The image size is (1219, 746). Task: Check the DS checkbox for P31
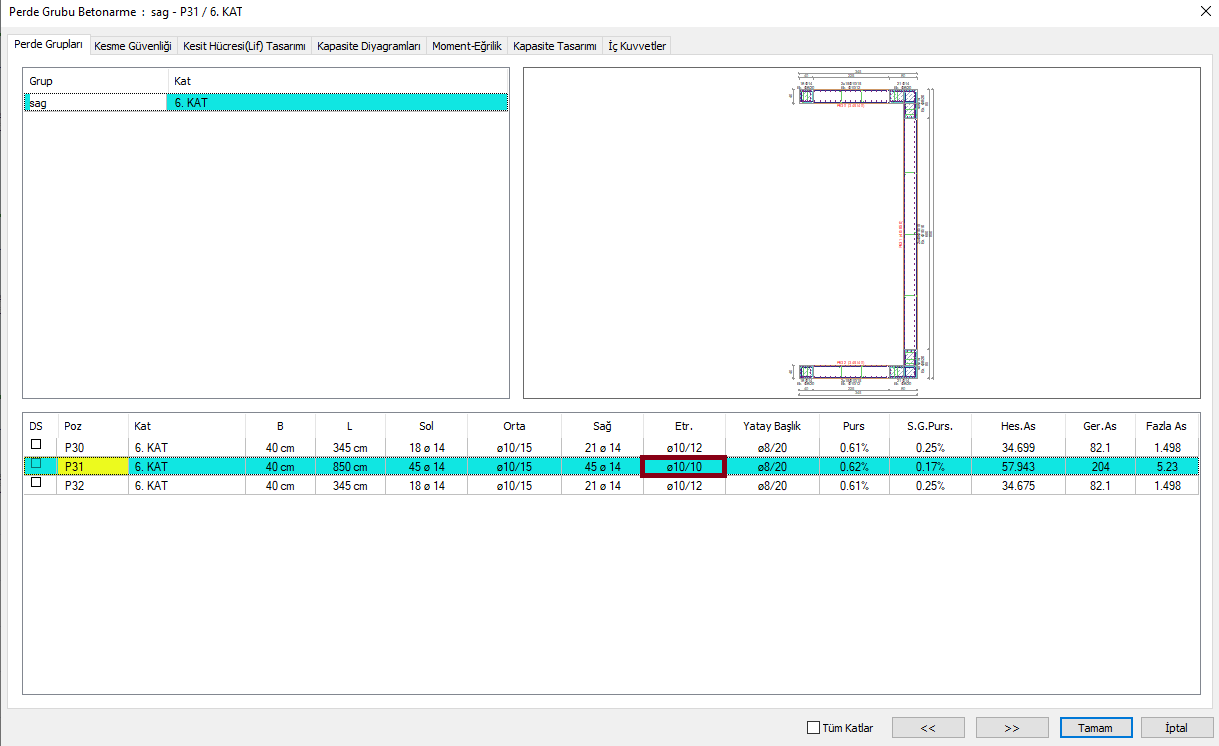(37, 465)
